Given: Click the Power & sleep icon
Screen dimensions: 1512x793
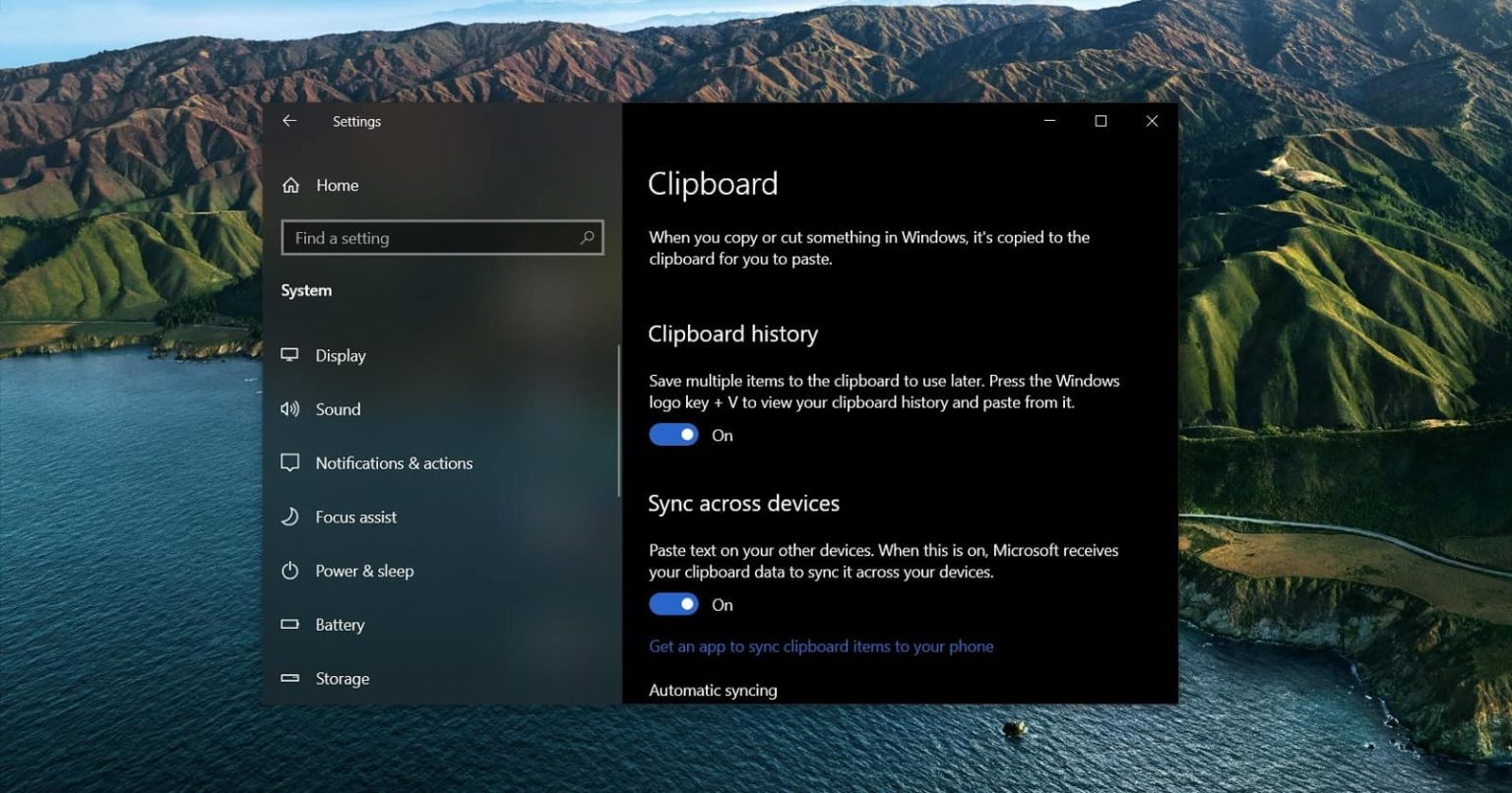Looking at the screenshot, I should pyautogui.click(x=289, y=571).
